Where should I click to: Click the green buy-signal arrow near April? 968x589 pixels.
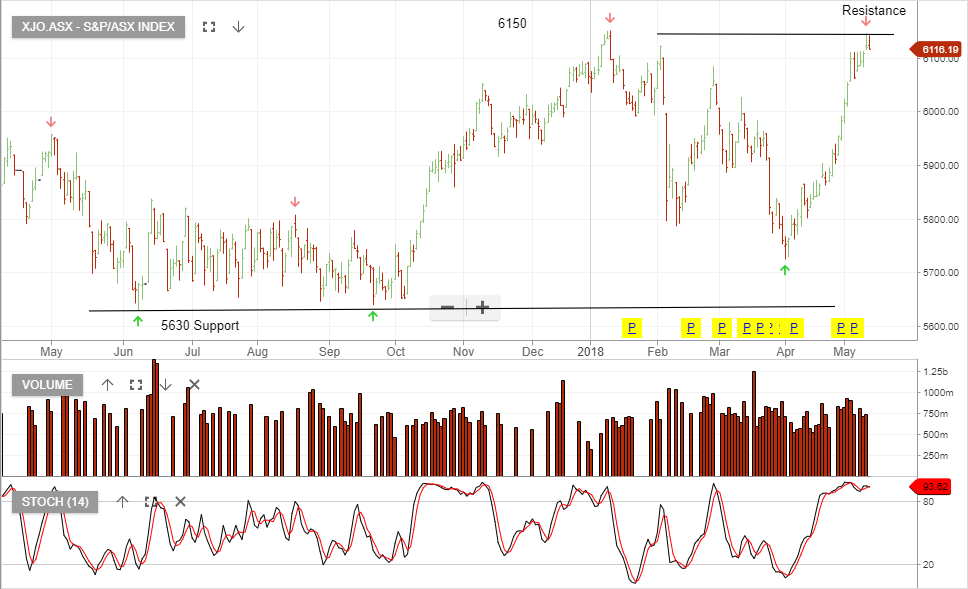[x=786, y=268]
